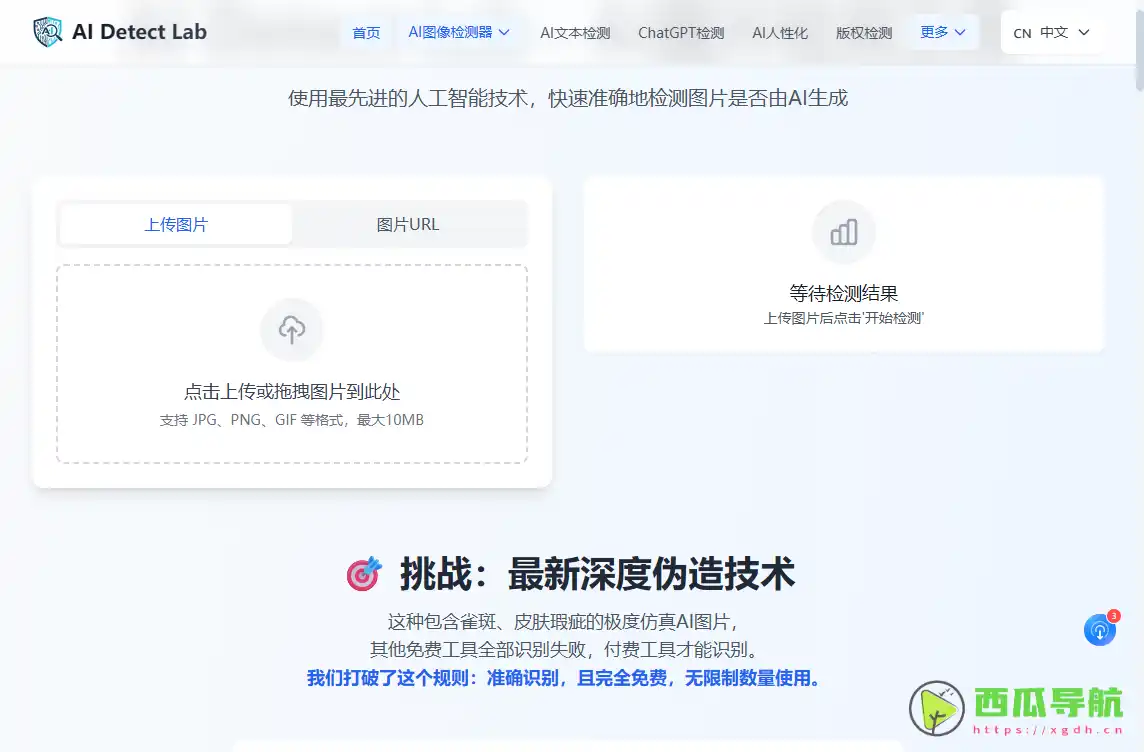1144x752 pixels.
Task: Click the 等待检测结果 heading
Action: tap(843, 293)
